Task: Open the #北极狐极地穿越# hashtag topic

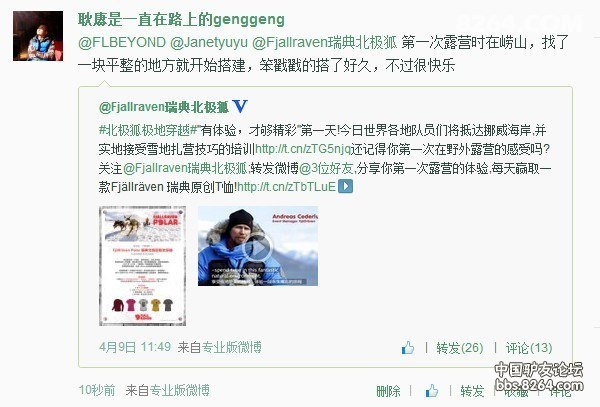Action: [x=148, y=130]
